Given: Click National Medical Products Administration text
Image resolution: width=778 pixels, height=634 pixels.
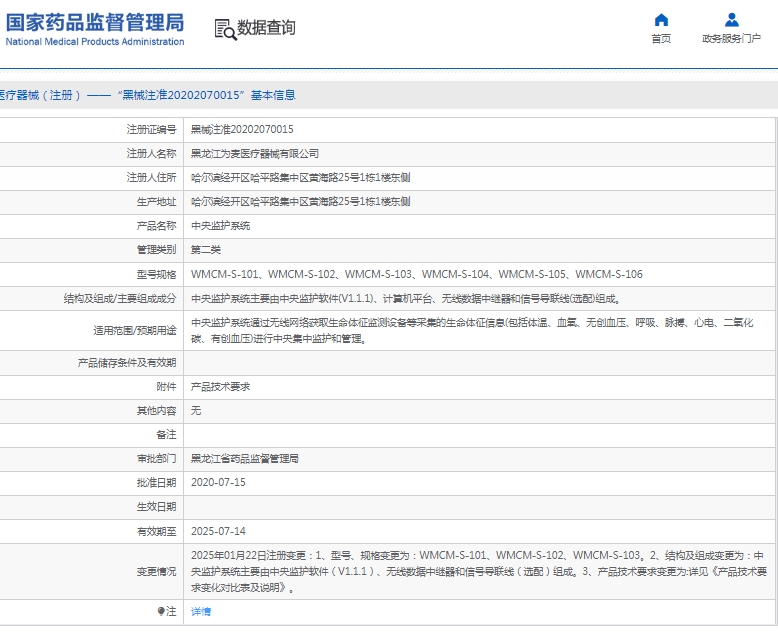Looking at the screenshot, I should tap(95, 42).
